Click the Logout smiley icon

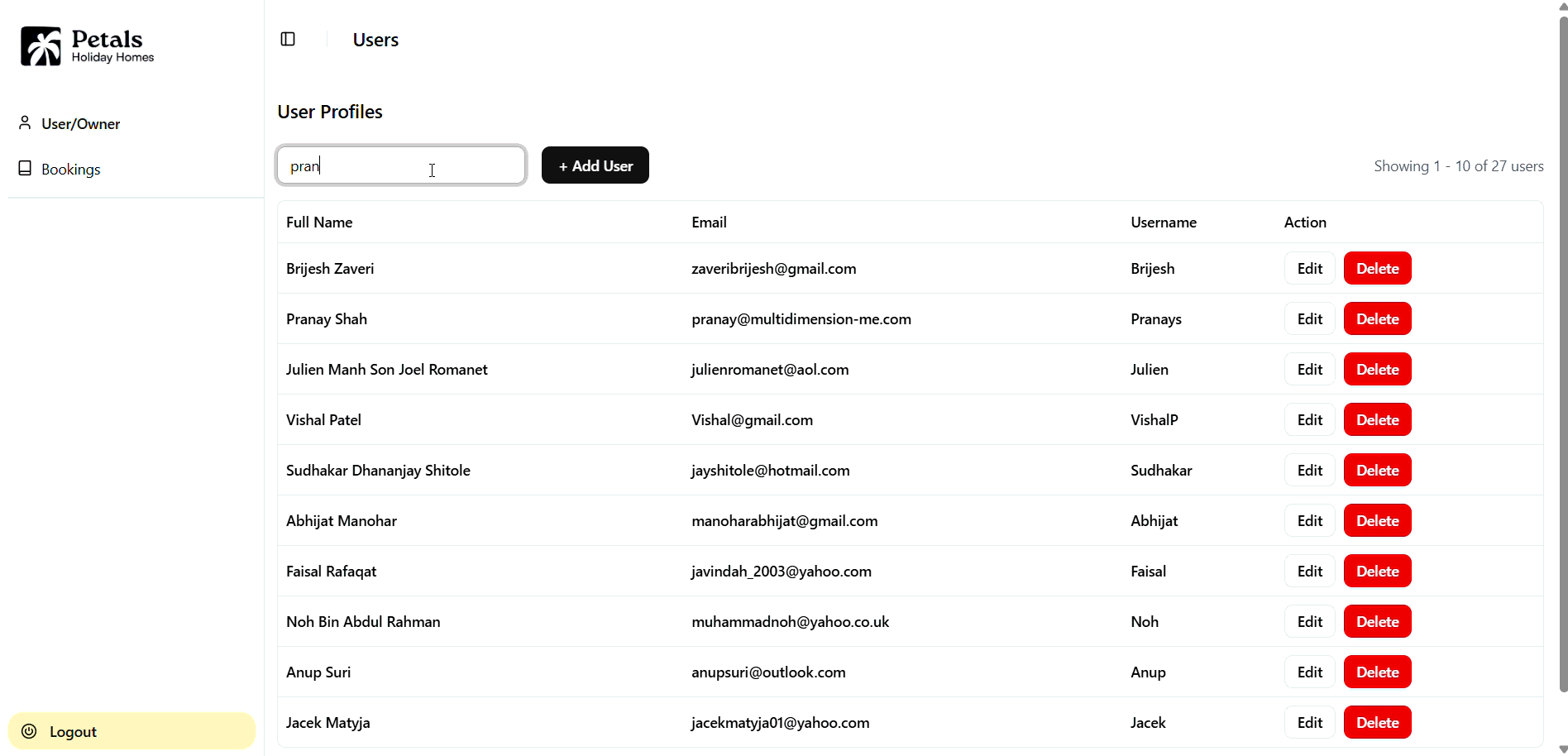[29, 731]
